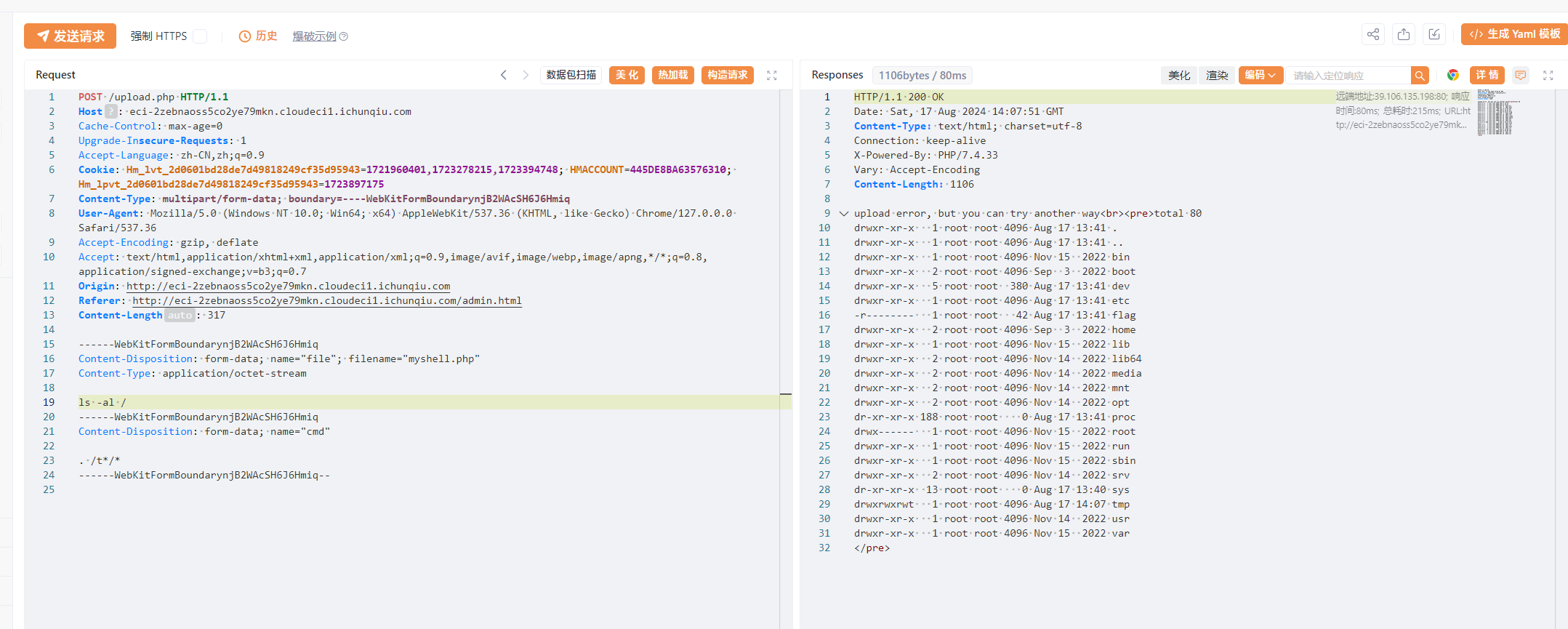
Task: Click the 1106bytes / 80ms response tag
Action: click(x=922, y=76)
